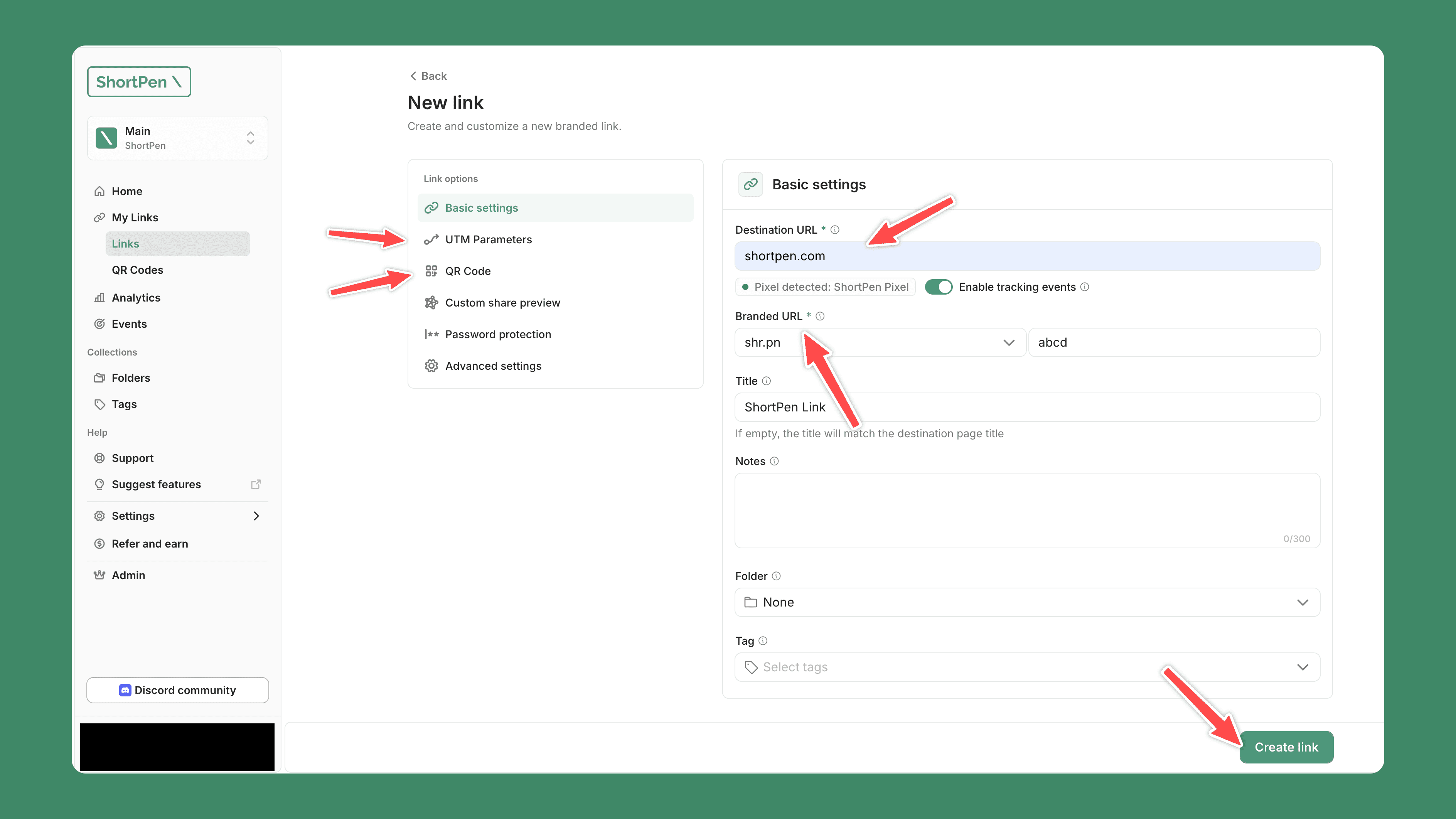
Task: Click the Home house icon
Action: [99, 191]
